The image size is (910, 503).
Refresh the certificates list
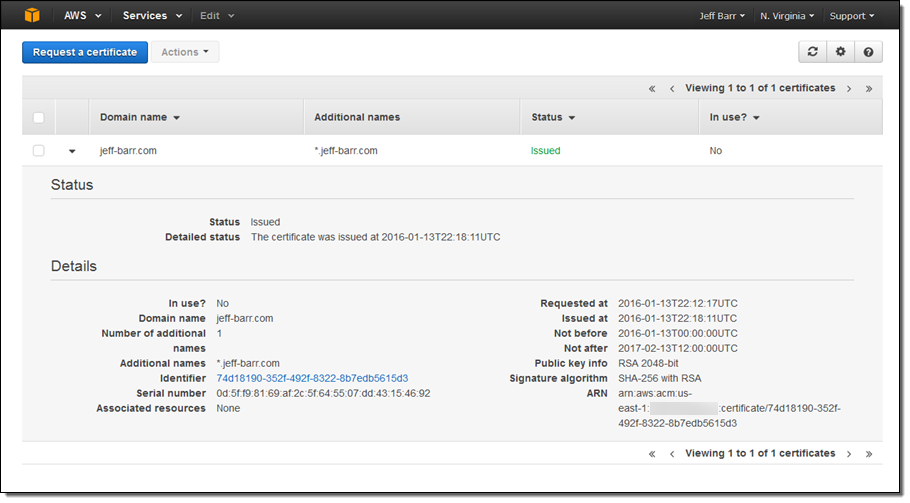click(x=812, y=52)
